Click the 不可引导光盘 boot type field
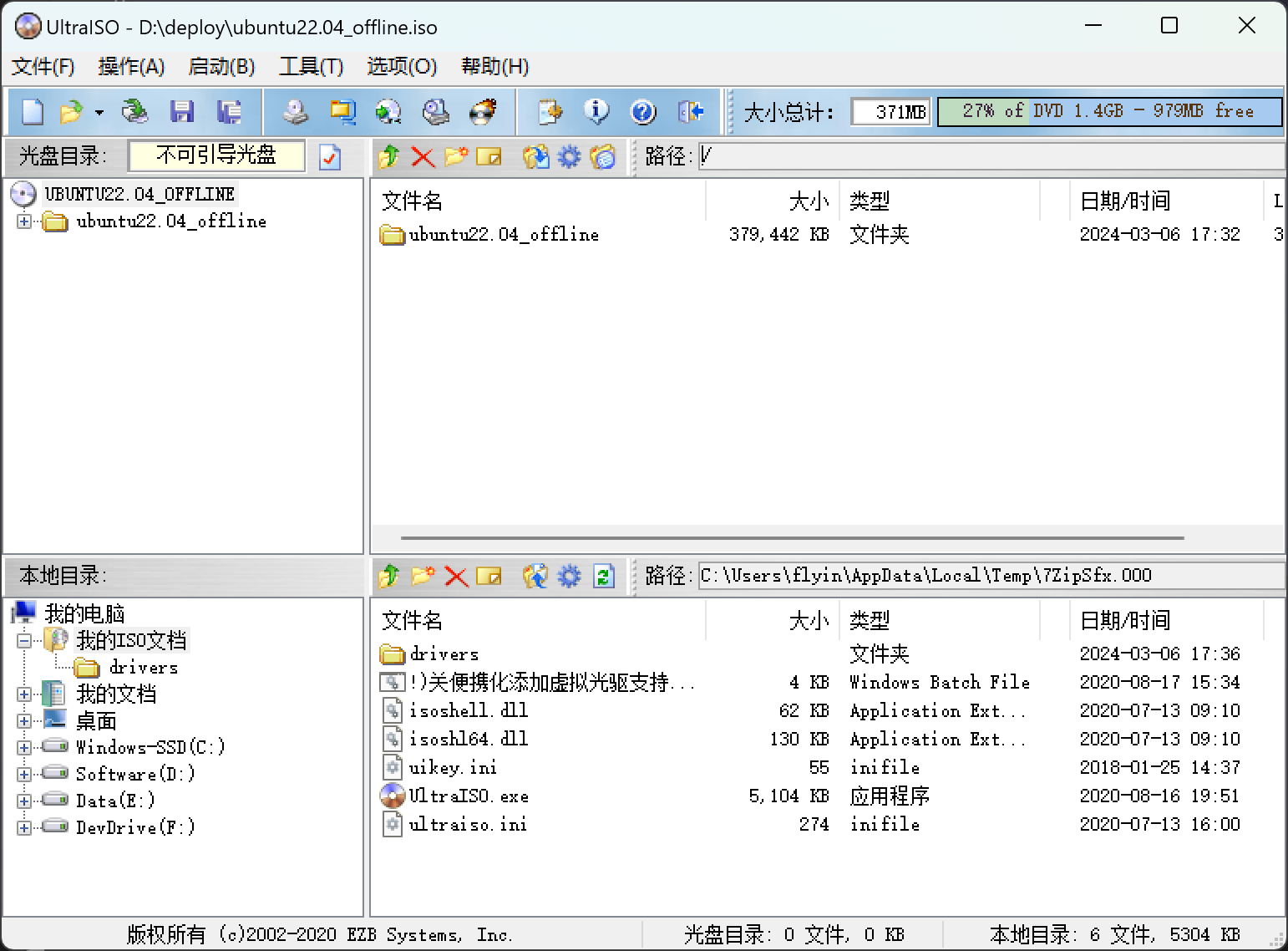The image size is (1288, 951). [x=216, y=155]
